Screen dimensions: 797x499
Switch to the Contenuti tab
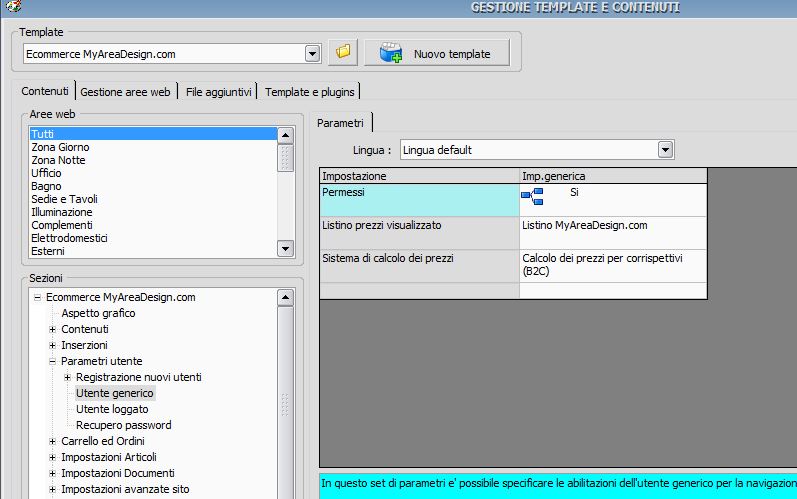45,91
